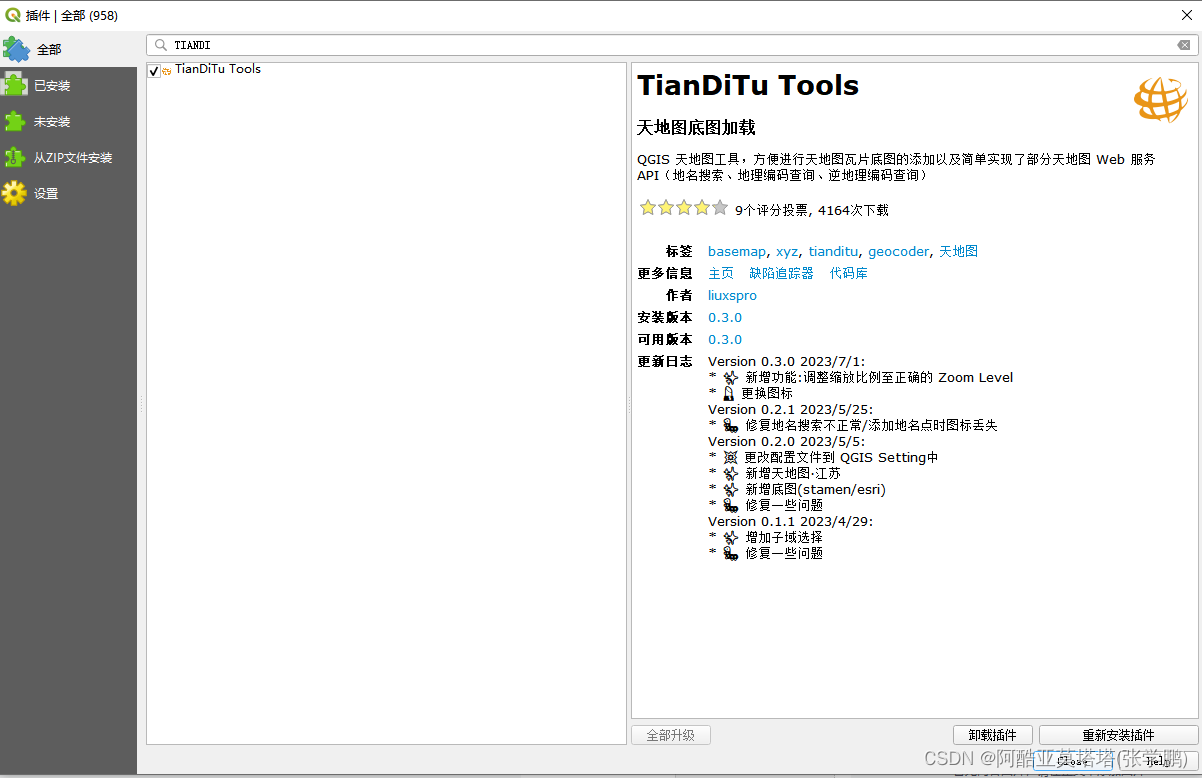
Task: Click the 缺陷追踪器 bug tracker link
Action: point(781,273)
